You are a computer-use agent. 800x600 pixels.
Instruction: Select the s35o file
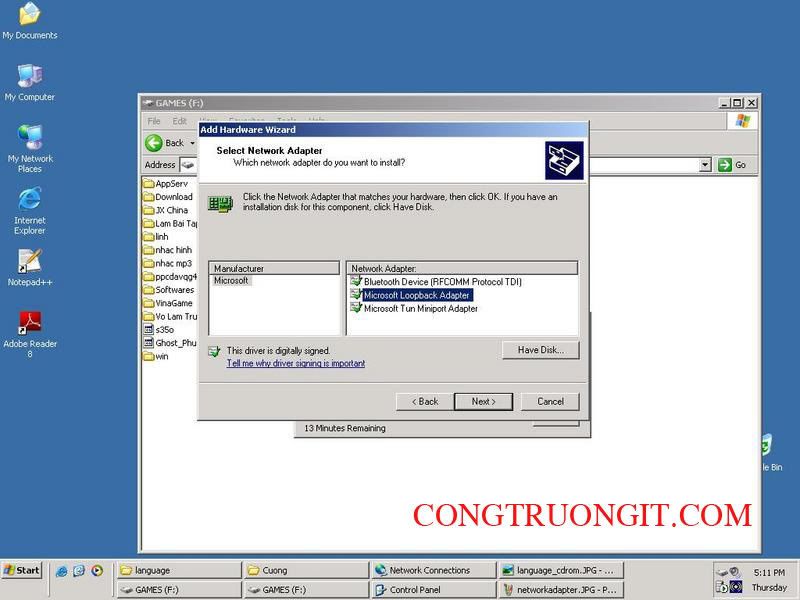click(159, 330)
